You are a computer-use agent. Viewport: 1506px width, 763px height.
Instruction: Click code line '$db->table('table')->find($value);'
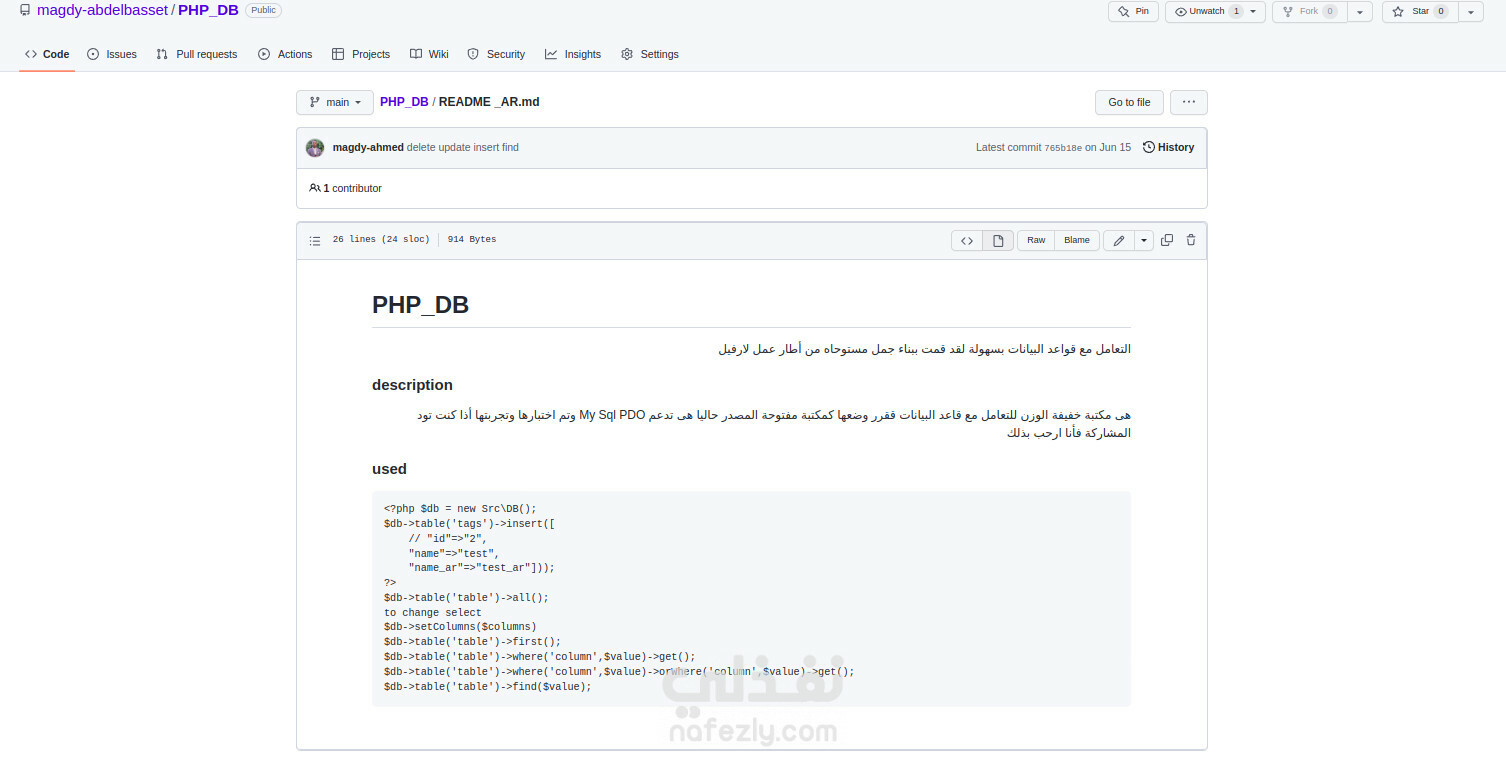[488, 687]
